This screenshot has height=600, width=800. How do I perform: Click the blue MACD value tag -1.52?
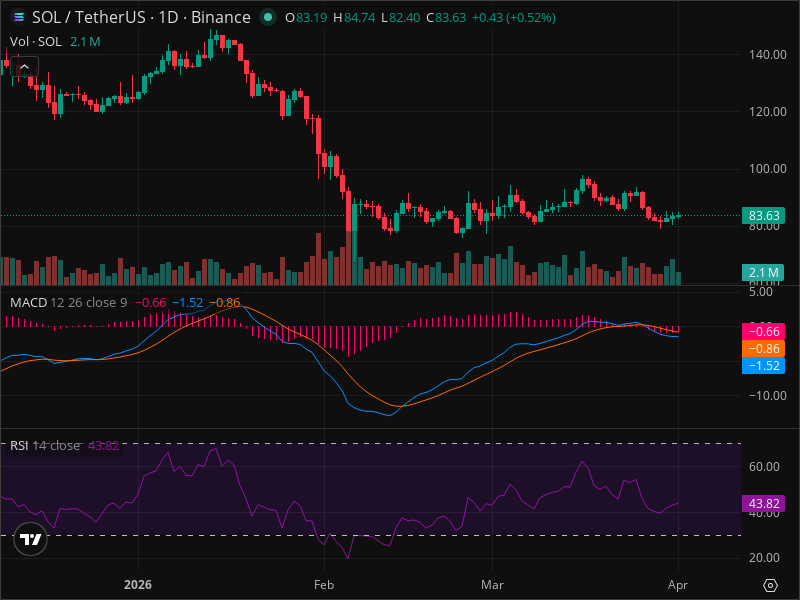pos(763,365)
